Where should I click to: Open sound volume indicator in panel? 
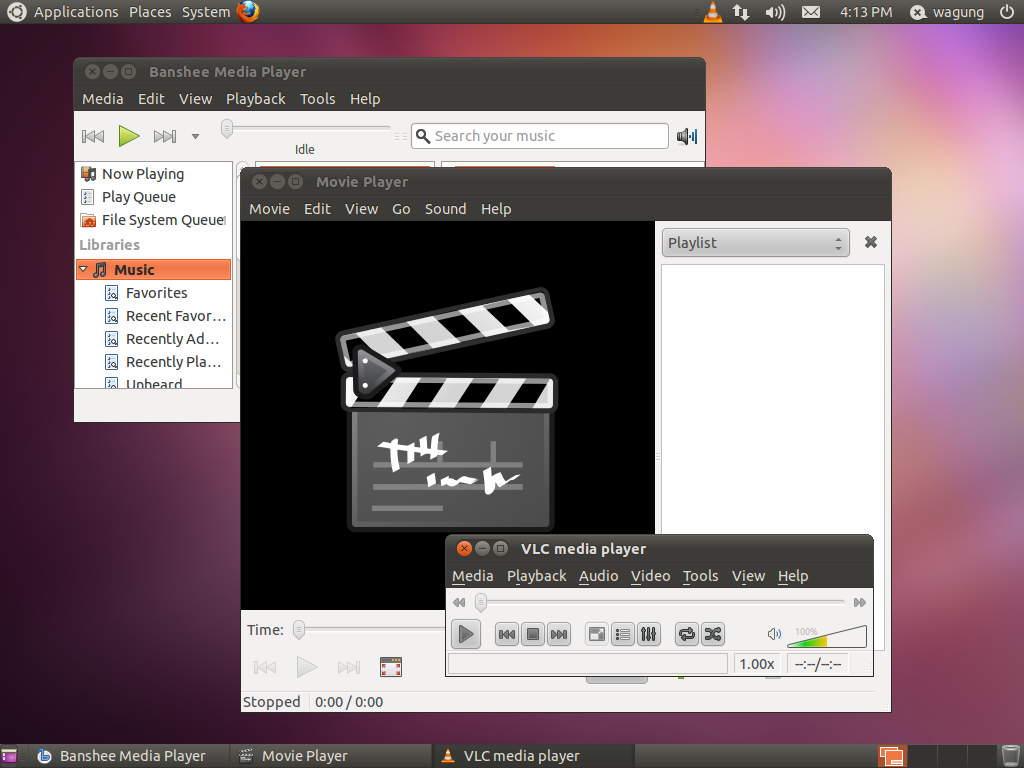[775, 12]
